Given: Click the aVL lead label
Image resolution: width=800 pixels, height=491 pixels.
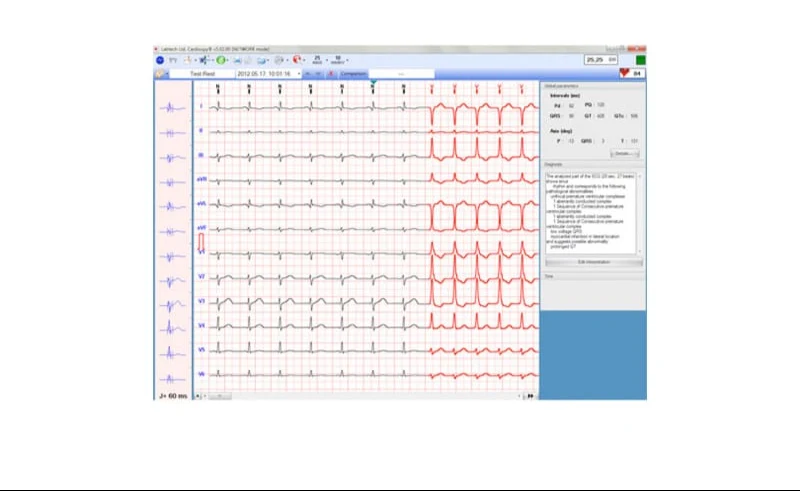Looking at the screenshot, I should pos(202,204).
